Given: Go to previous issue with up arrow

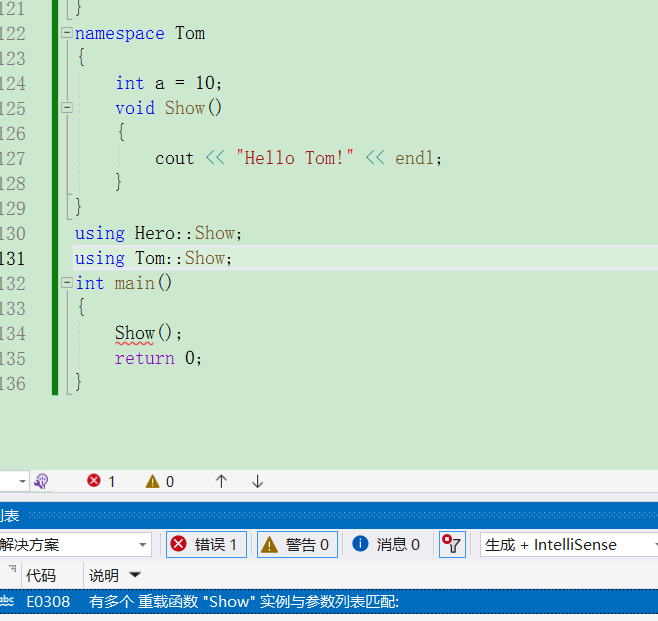Looking at the screenshot, I should tap(221, 481).
